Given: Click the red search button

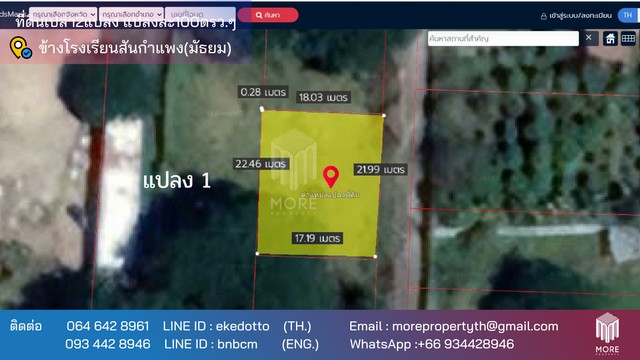Looking at the screenshot, I should click(268, 15).
